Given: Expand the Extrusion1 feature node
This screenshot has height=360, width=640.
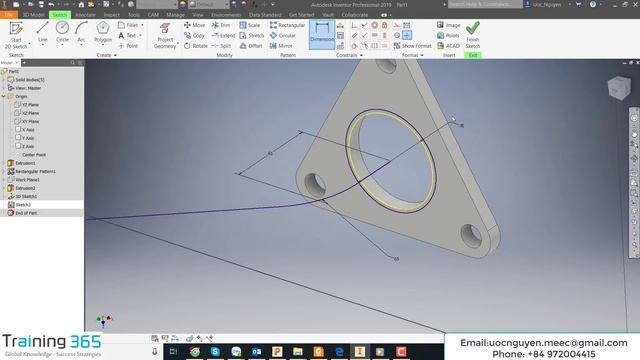Looking at the screenshot, I should click(4, 163).
